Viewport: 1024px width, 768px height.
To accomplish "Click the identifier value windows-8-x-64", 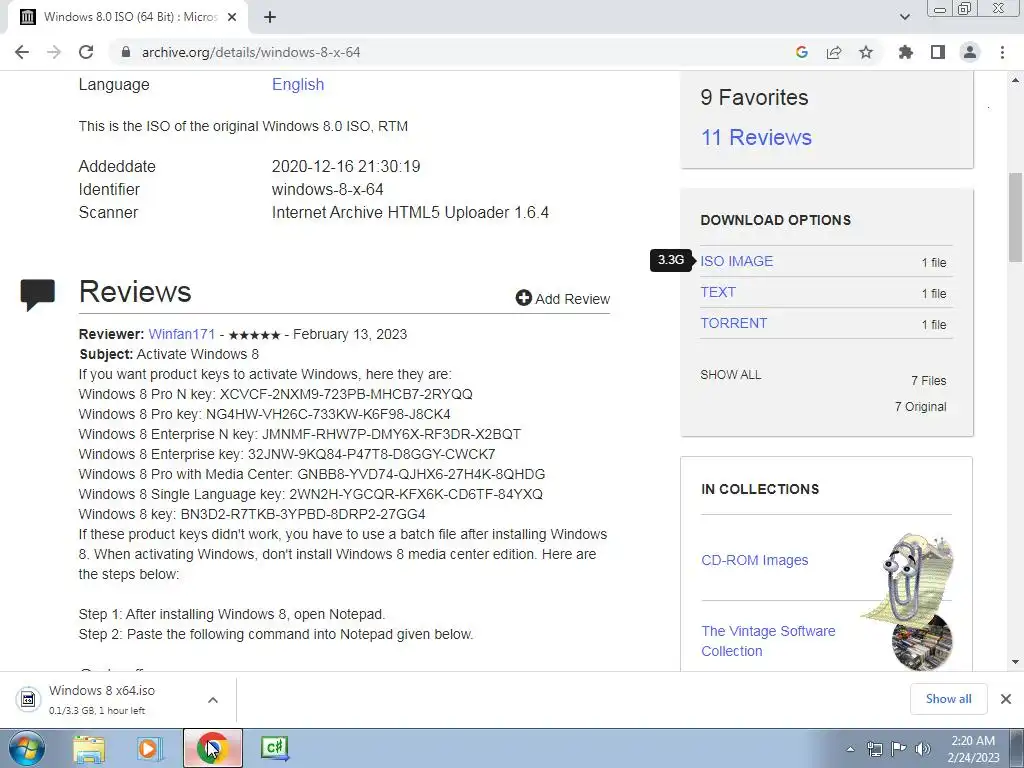I will click(x=327, y=189).
